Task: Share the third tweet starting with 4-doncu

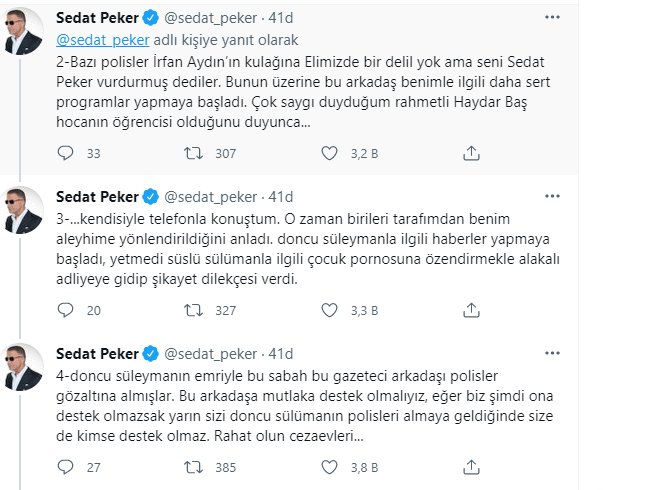Action: (471, 467)
